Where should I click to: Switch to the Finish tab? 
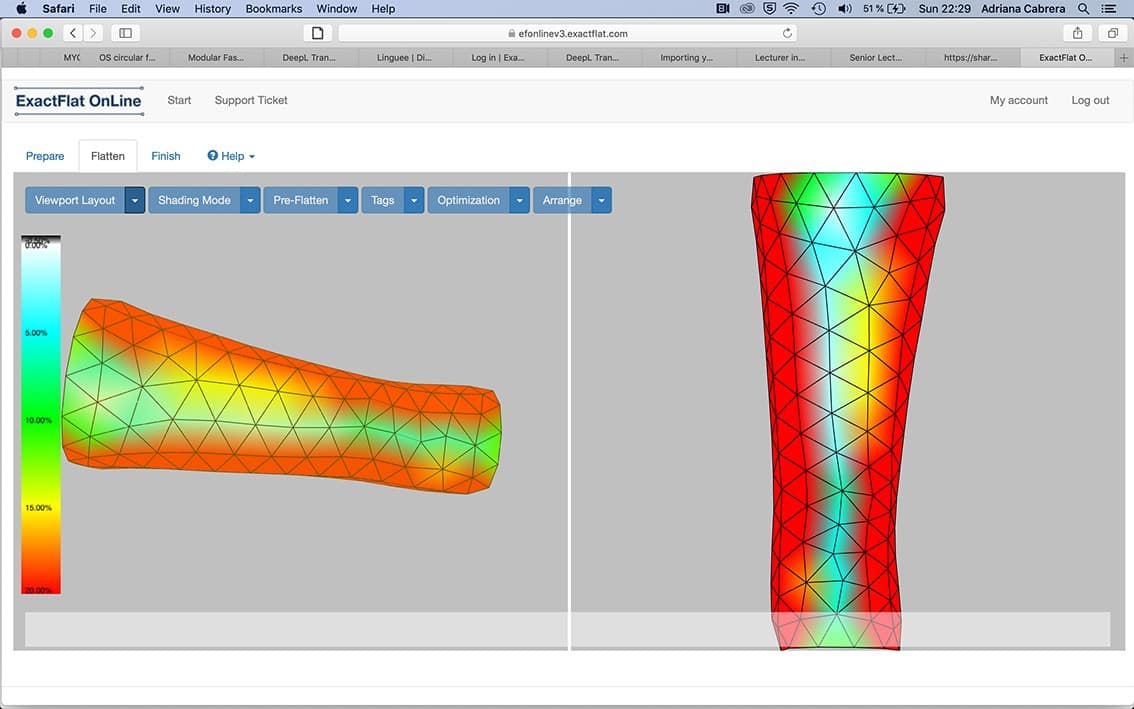[166, 156]
